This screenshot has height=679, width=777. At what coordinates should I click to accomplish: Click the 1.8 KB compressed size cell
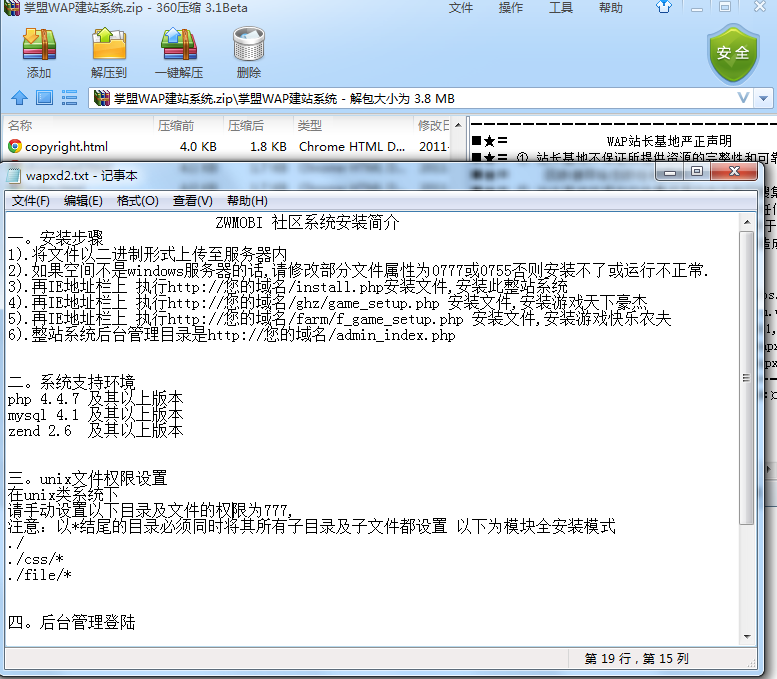click(x=268, y=147)
